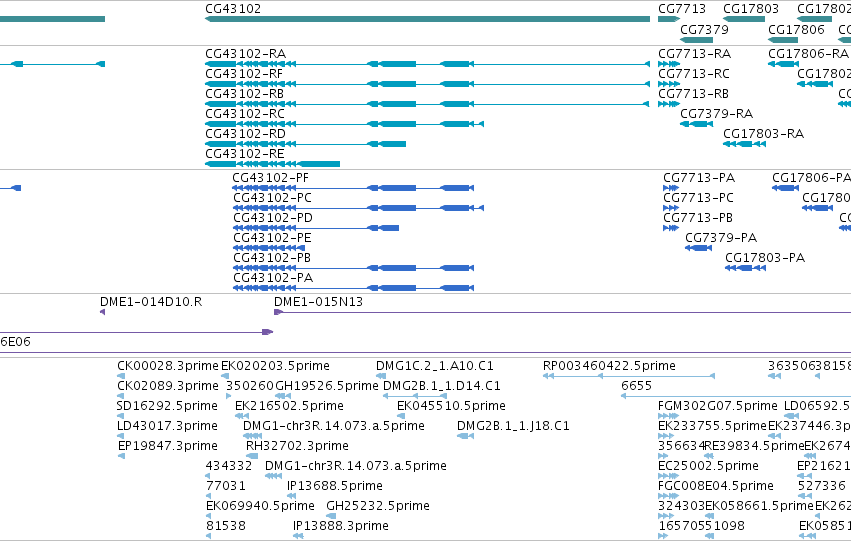Click EST EP19847.3prime

point(168,447)
